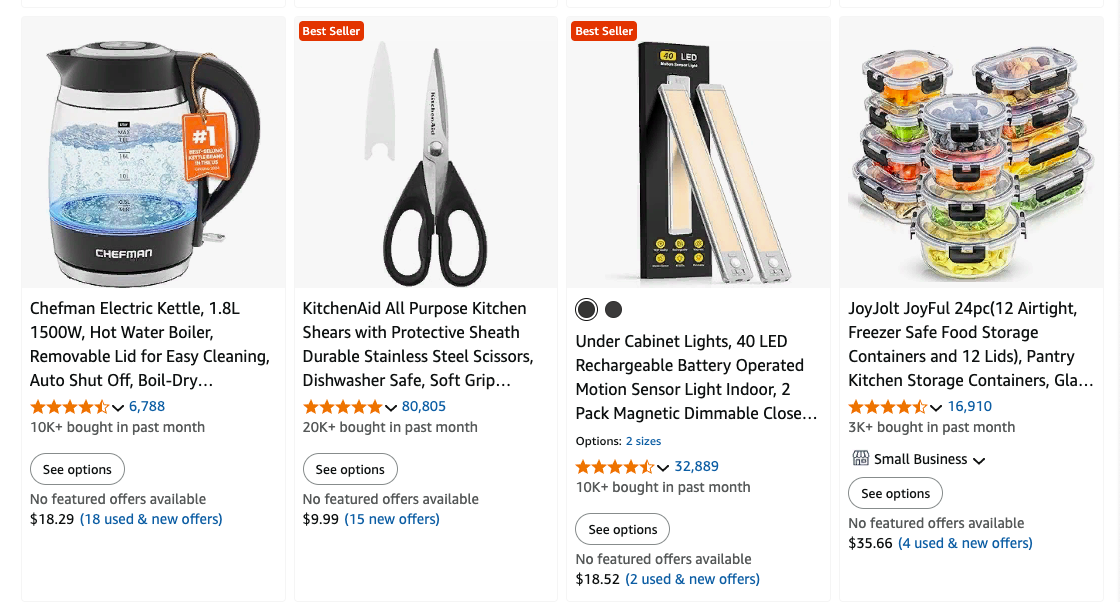Expand rating breakdown arrow for KitchenAid shears
This screenshot has height=602, width=1120.
click(391, 408)
